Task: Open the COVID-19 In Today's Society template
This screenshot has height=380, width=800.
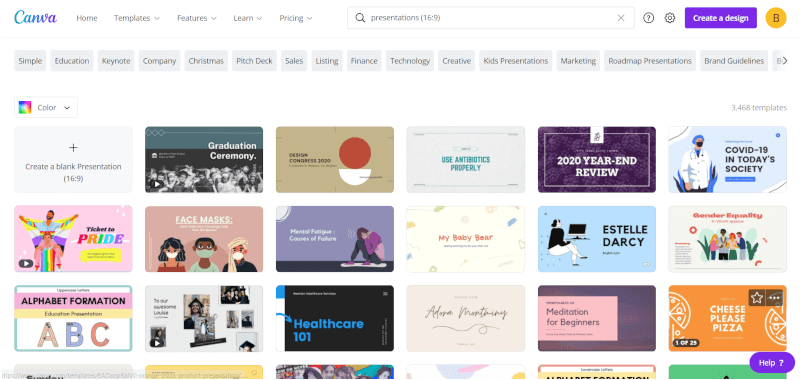Action: pyautogui.click(x=728, y=160)
